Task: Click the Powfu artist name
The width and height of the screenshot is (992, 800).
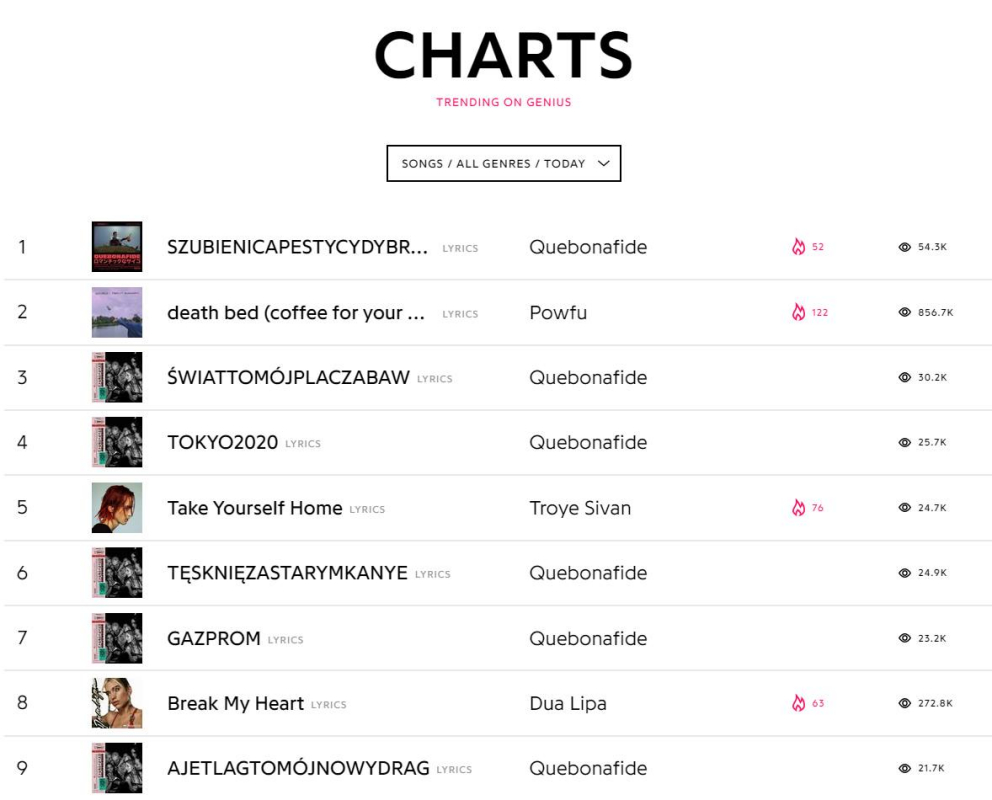Action: (x=558, y=313)
